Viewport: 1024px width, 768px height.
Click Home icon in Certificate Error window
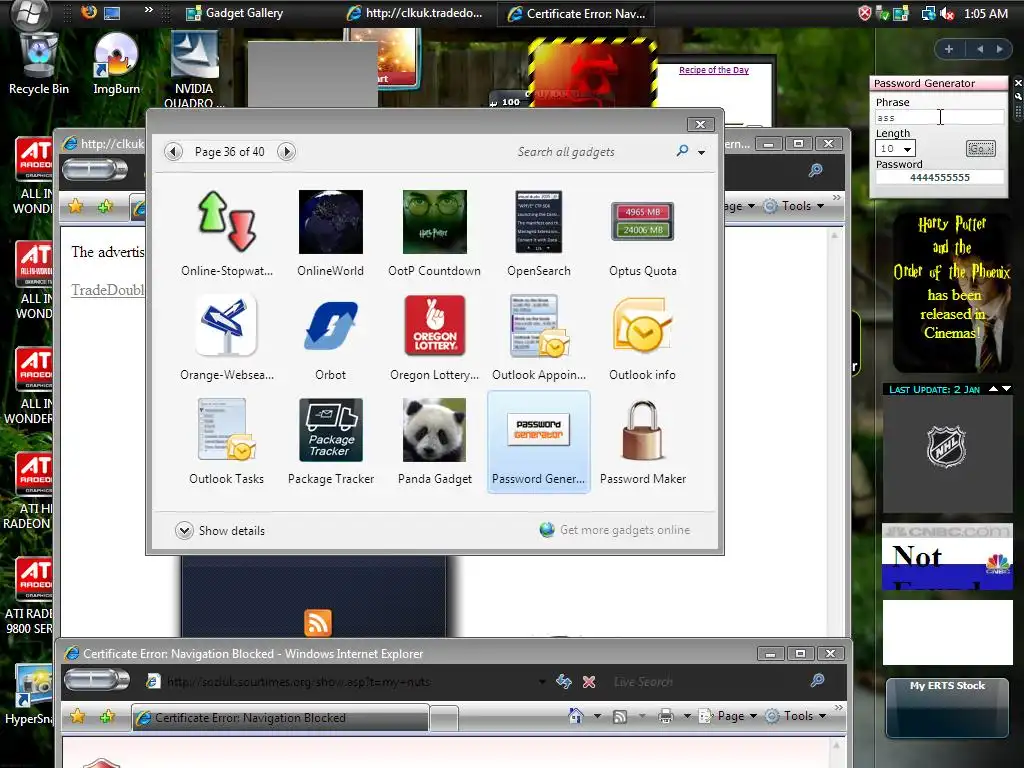coord(576,716)
